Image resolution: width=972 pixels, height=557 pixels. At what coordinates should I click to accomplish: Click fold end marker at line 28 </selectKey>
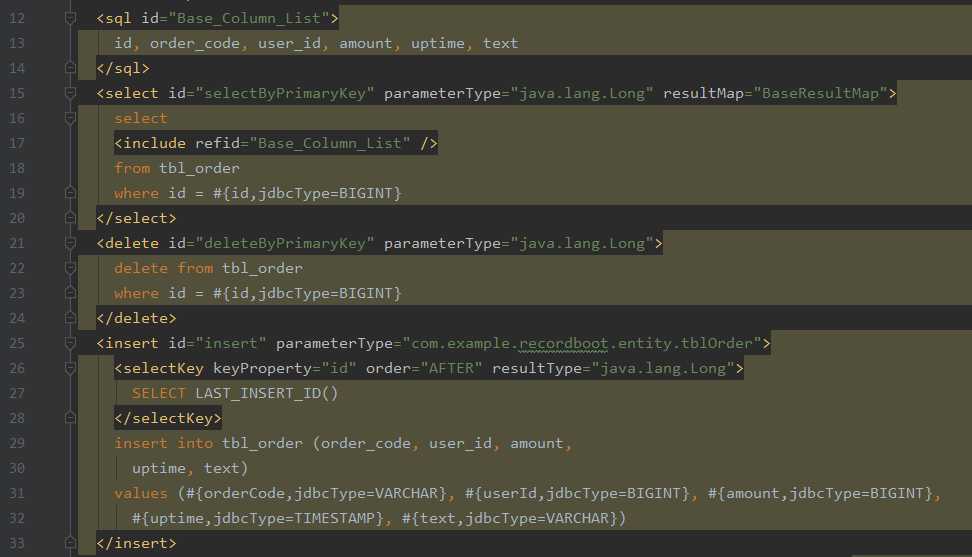(x=70, y=418)
